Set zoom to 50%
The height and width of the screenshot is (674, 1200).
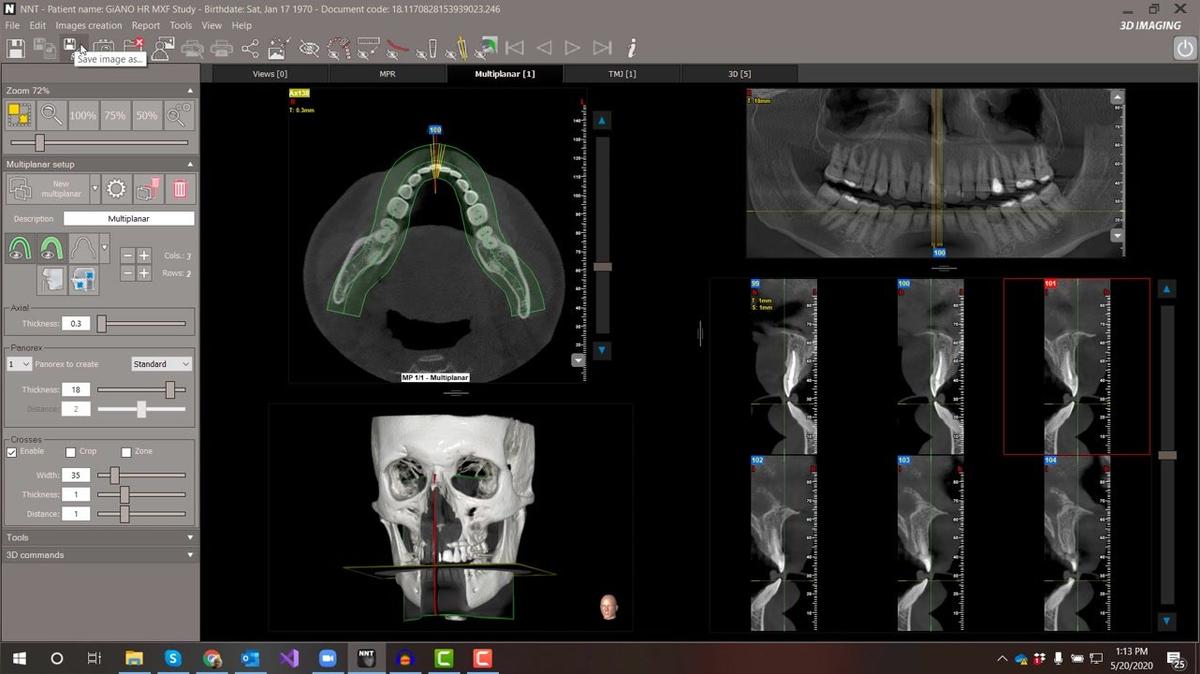click(x=147, y=115)
